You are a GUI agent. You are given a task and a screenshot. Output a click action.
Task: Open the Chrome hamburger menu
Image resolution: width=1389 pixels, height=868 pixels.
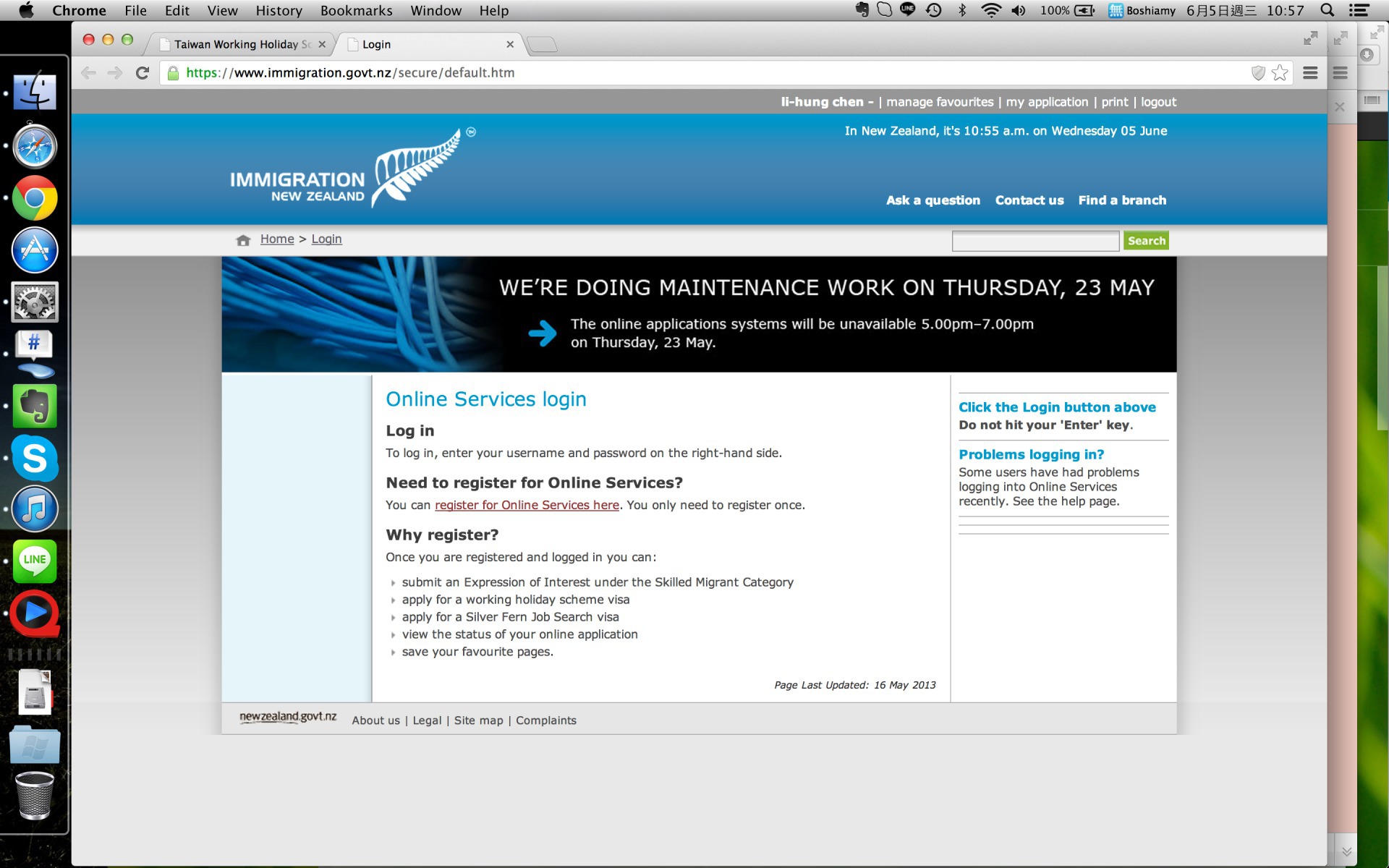[1310, 73]
